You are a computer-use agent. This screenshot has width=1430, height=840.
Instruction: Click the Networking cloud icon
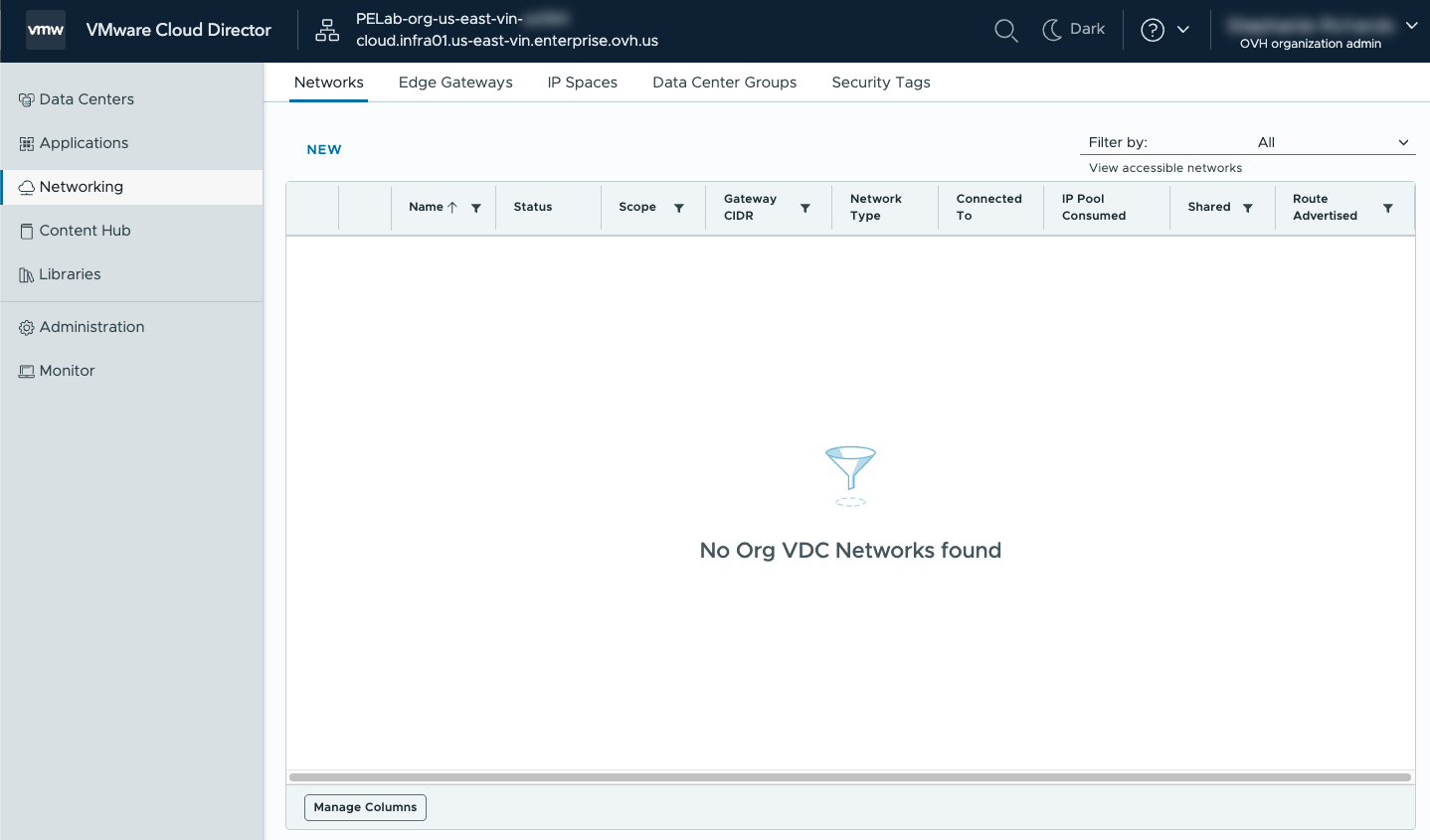pyautogui.click(x=27, y=187)
